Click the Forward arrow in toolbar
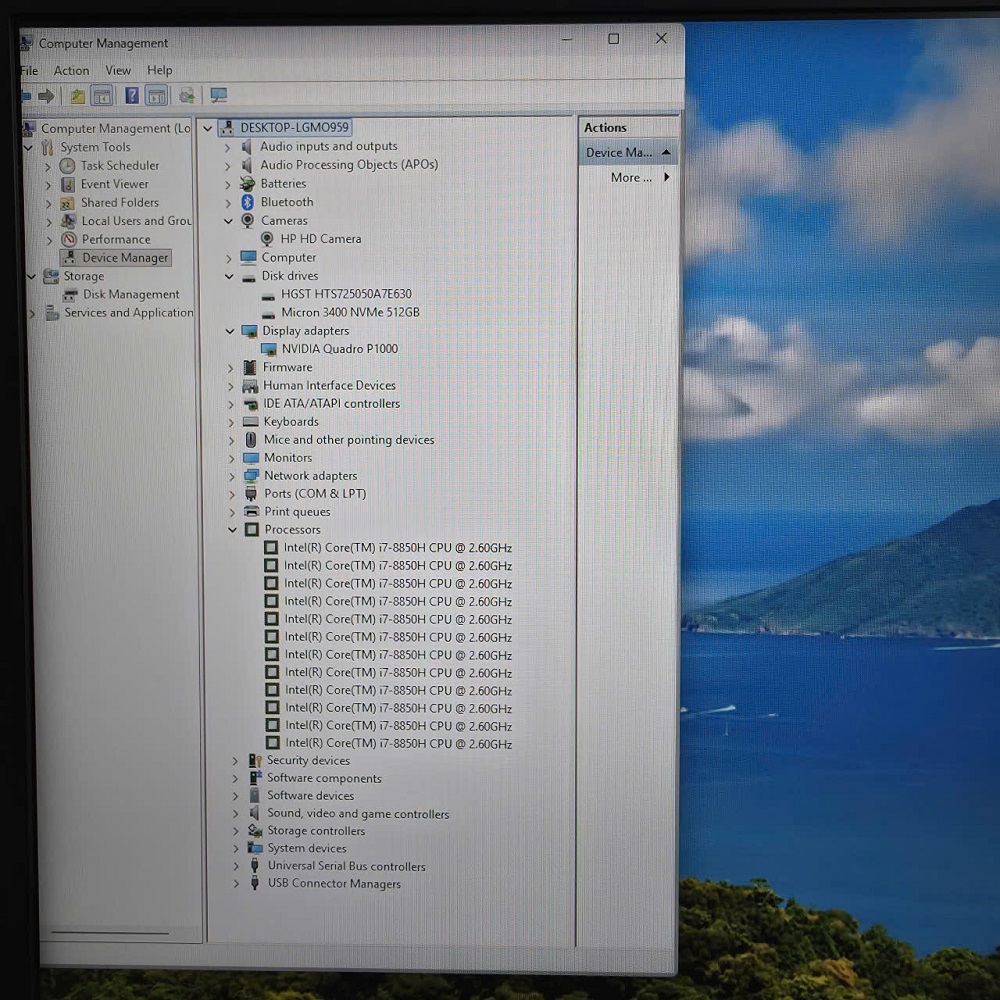Image resolution: width=1000 pixels, height=1000 pixels. 46,96
